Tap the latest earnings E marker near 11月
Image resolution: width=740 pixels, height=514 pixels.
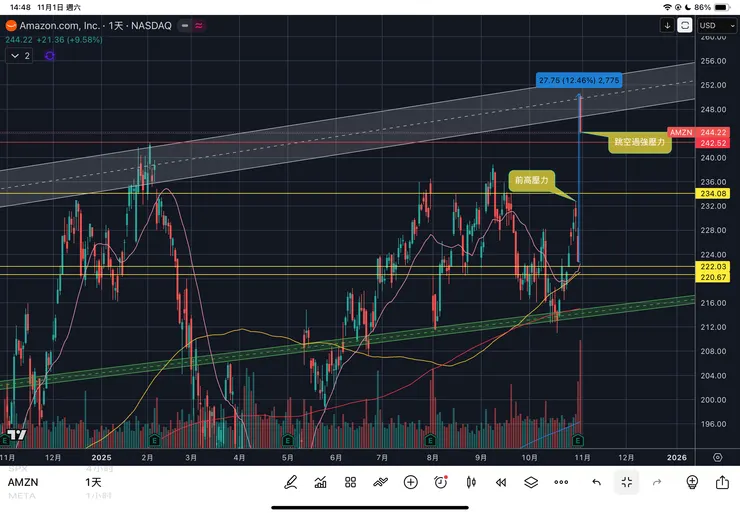click(x=578, y=440)
